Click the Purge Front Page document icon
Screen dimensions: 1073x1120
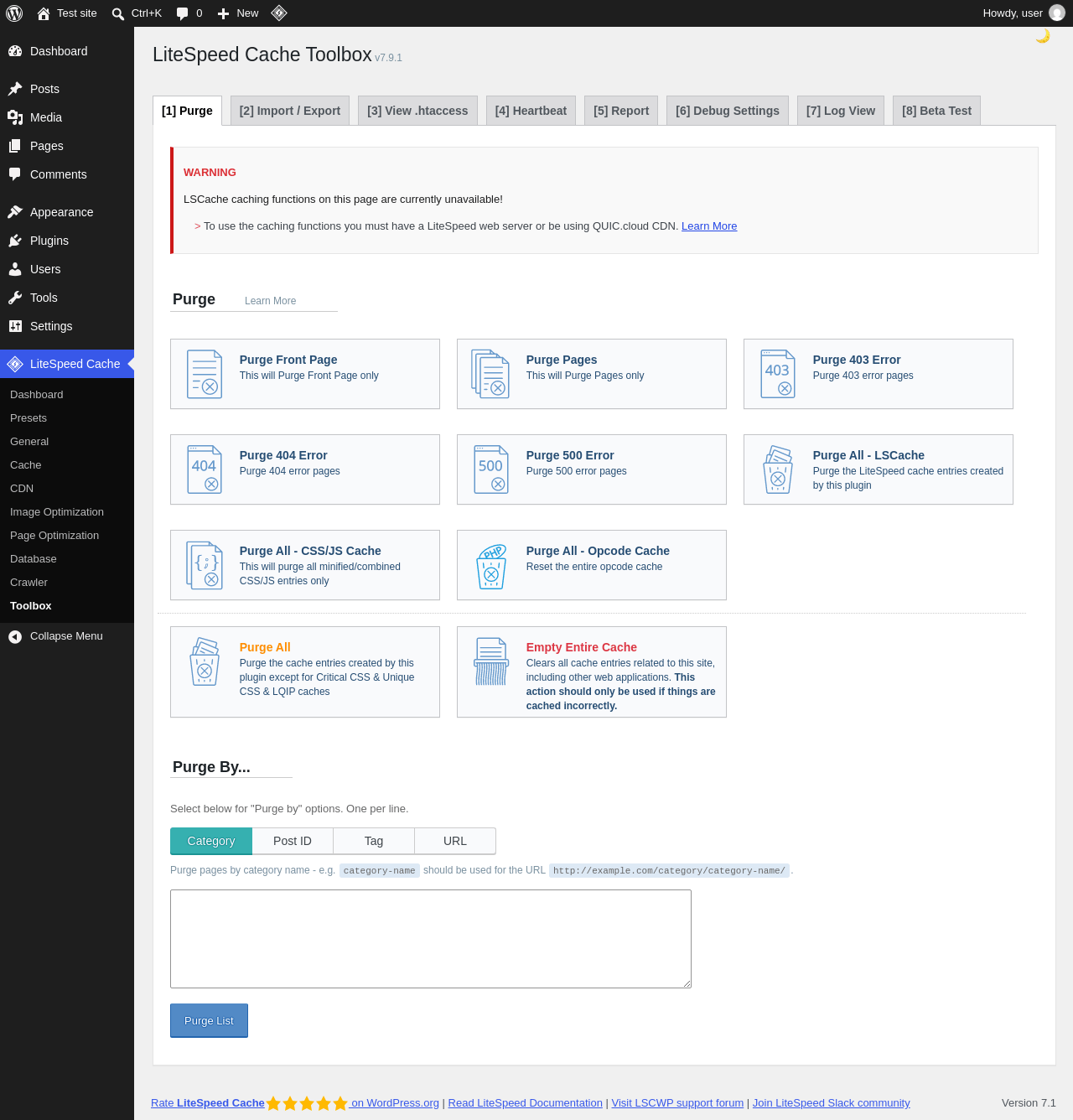pos(205,374)
